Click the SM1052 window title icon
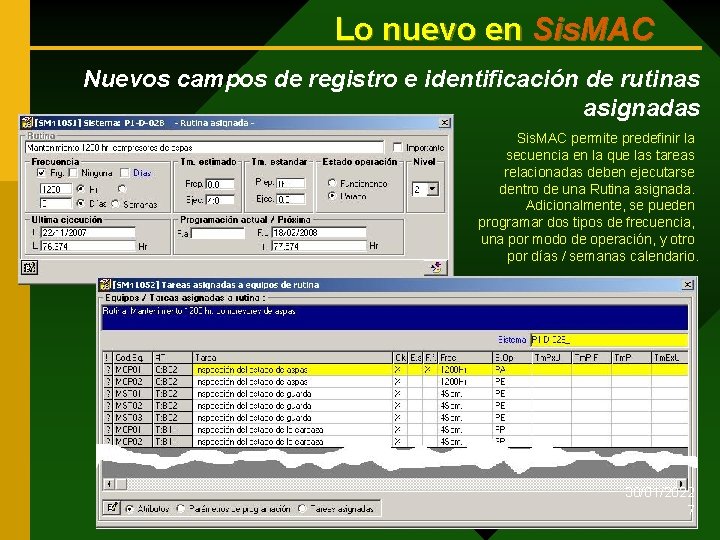This screenshot has height=540, width=720. click(105, 285)
